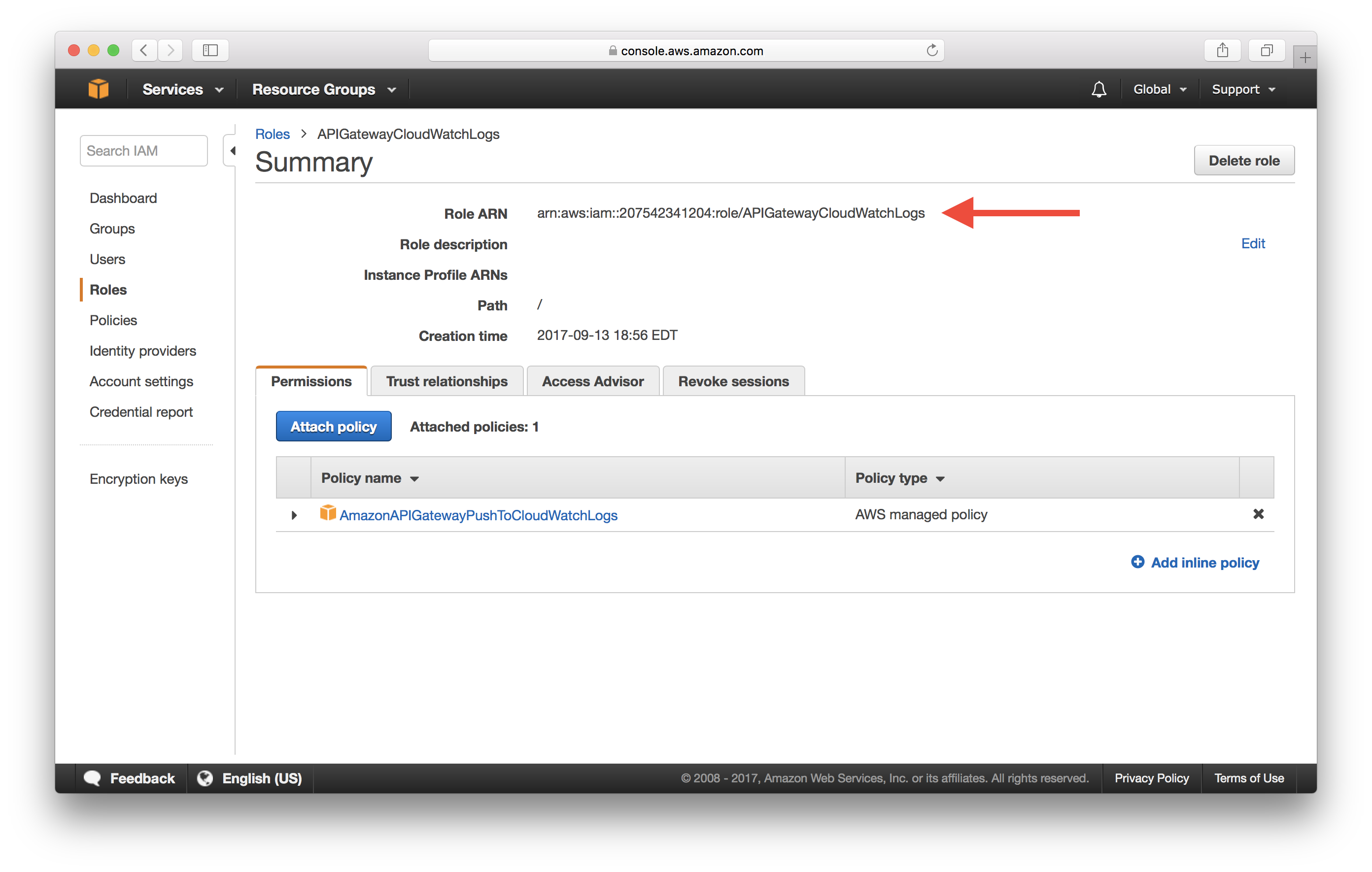Switch to the Trust relationships tab
The height and width of the screenshot is (872, 1372).
point(447,381)
